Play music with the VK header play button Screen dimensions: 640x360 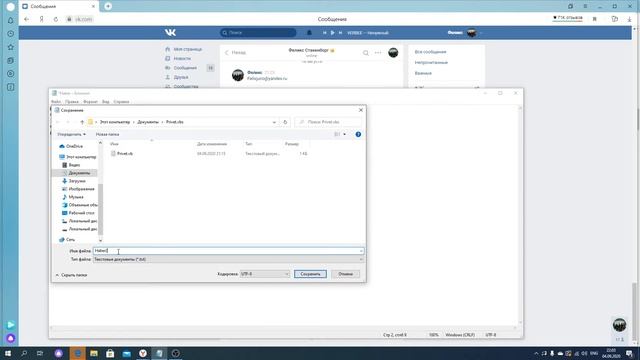click(332, 33)
